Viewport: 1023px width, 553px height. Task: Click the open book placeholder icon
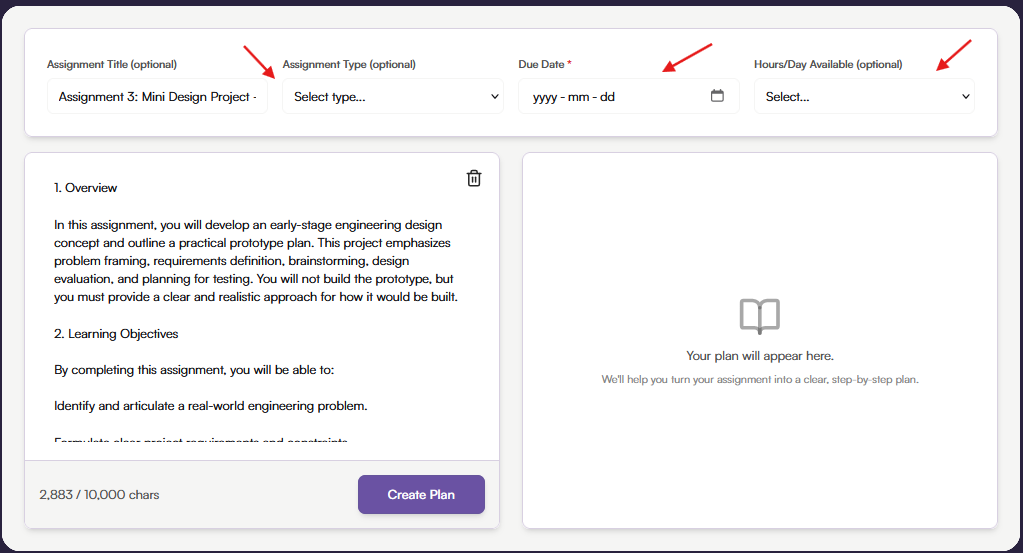759,316
